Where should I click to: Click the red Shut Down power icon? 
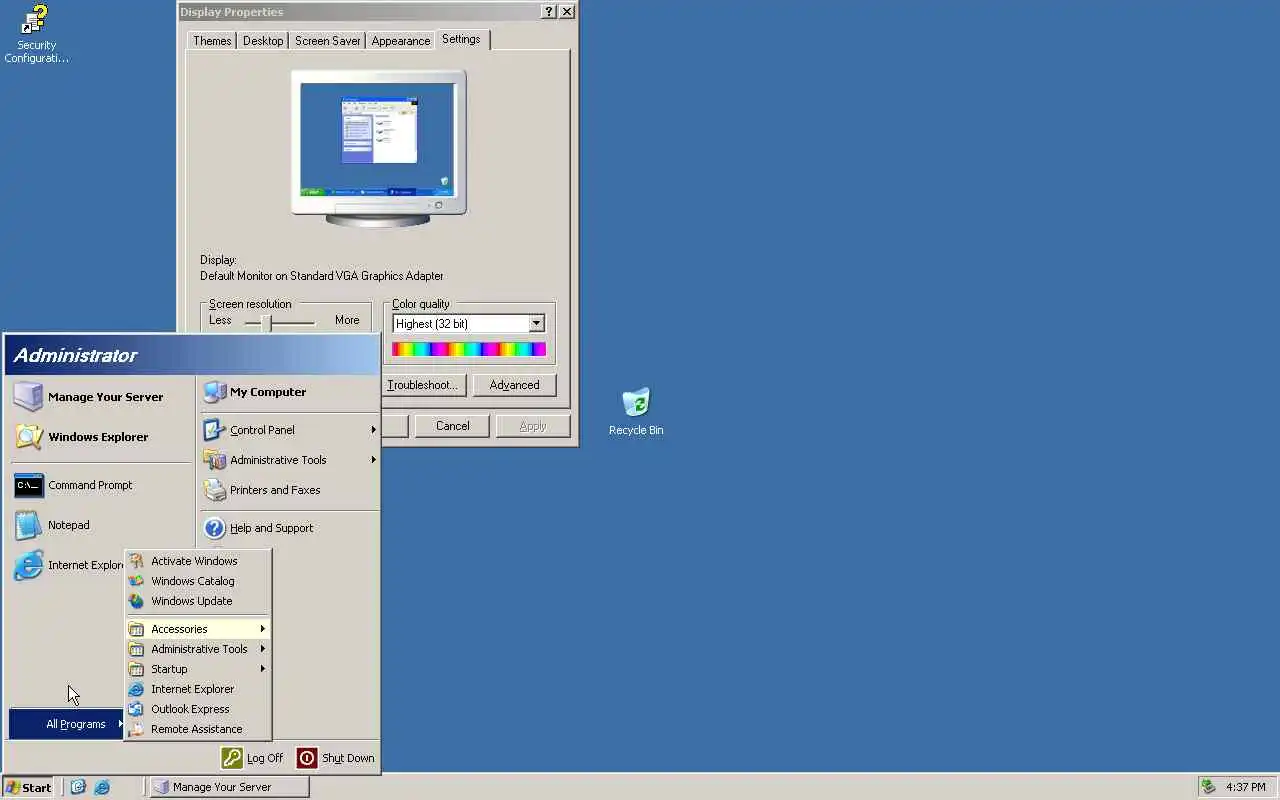pyautogui.click(x=307, y=758)
